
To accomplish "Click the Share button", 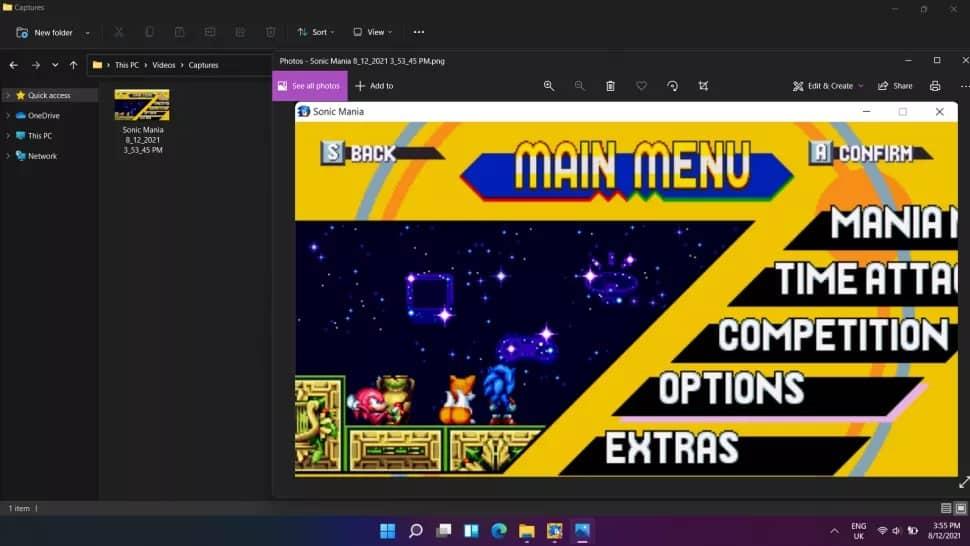I will [895, 86].
